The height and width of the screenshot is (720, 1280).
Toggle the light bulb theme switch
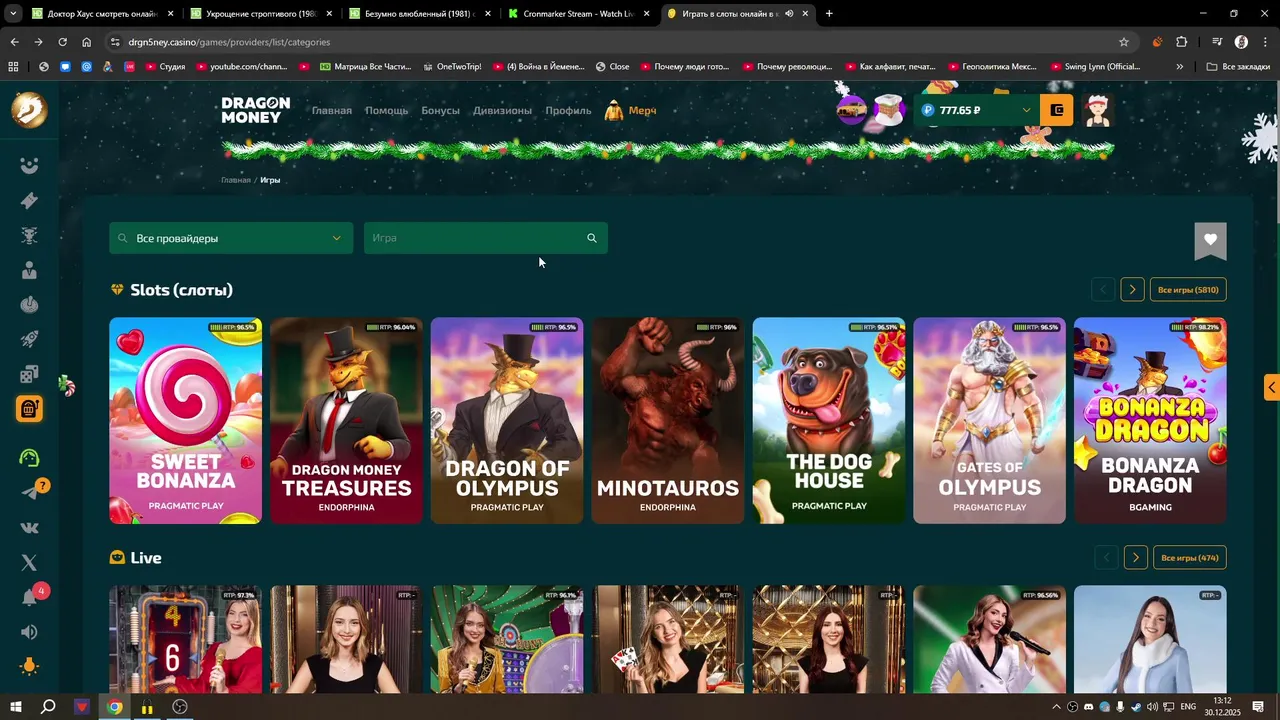[x=29, y=667]
